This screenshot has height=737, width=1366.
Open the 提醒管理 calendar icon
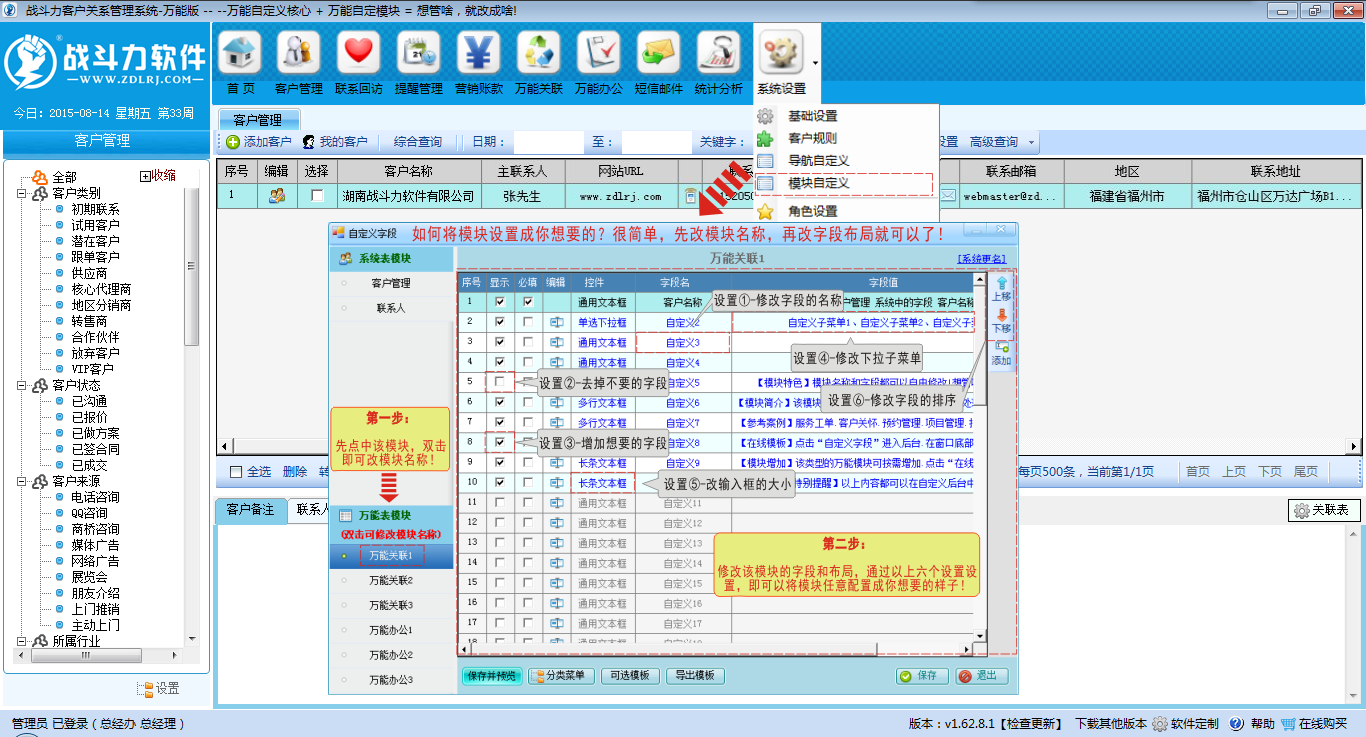pyautogui.click(x=418, y=53)
